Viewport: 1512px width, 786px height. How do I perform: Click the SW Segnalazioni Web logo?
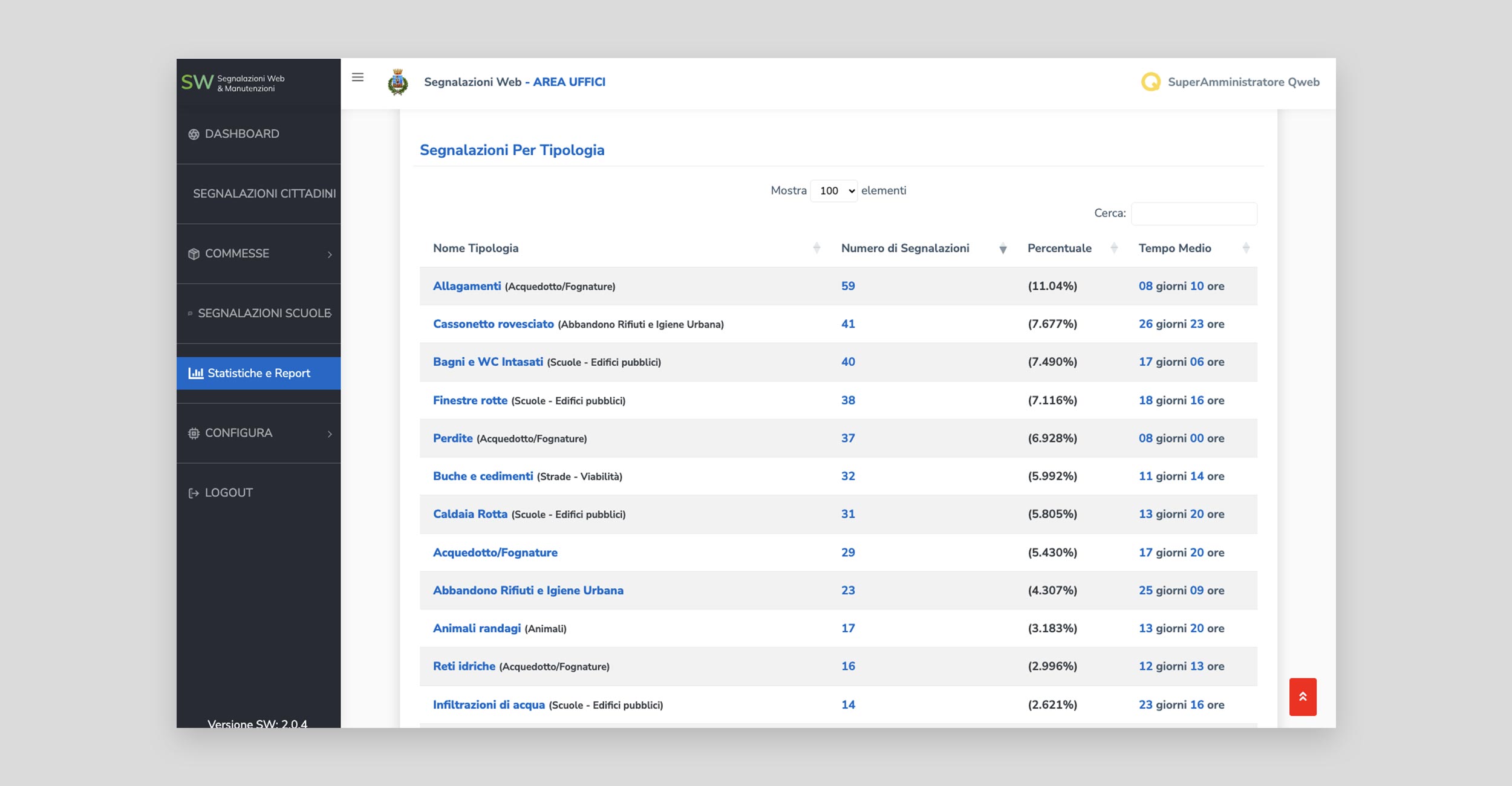pyautogui.click(x=233, y=83)
